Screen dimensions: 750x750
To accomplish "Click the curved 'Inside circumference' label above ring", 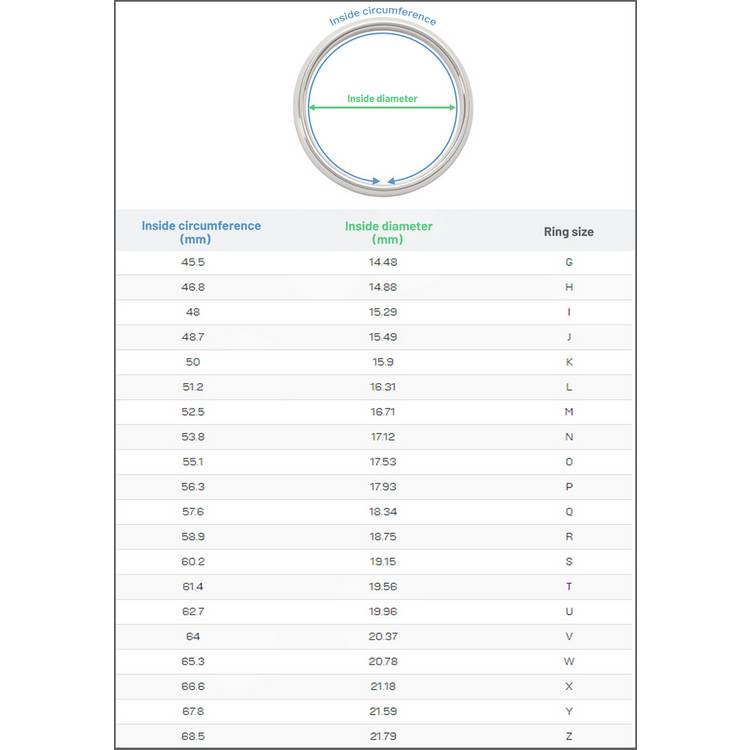I will coord(383,15).
